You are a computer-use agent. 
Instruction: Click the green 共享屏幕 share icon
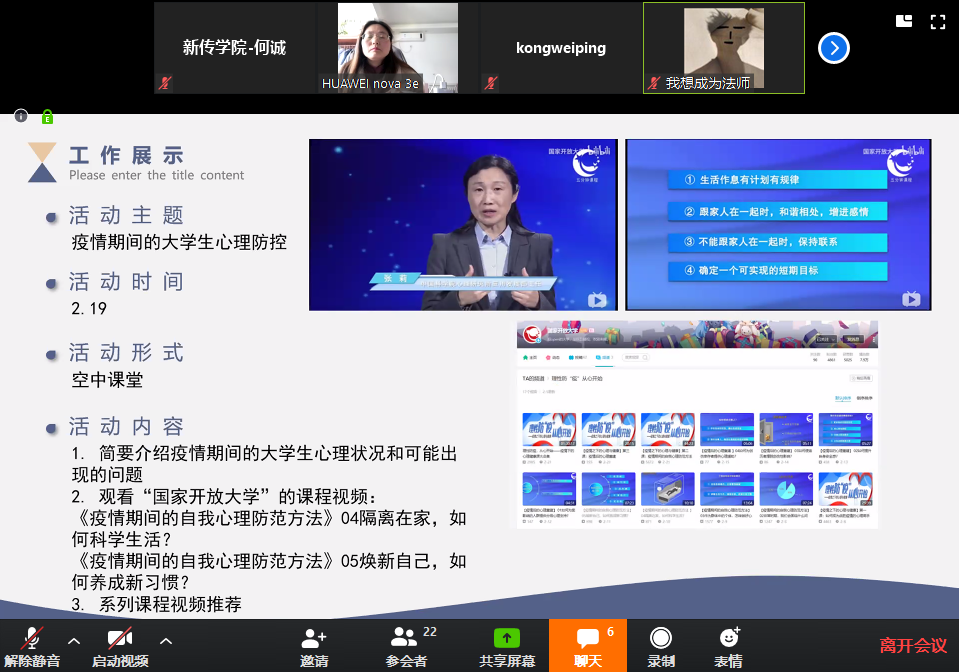pos(507,638)
